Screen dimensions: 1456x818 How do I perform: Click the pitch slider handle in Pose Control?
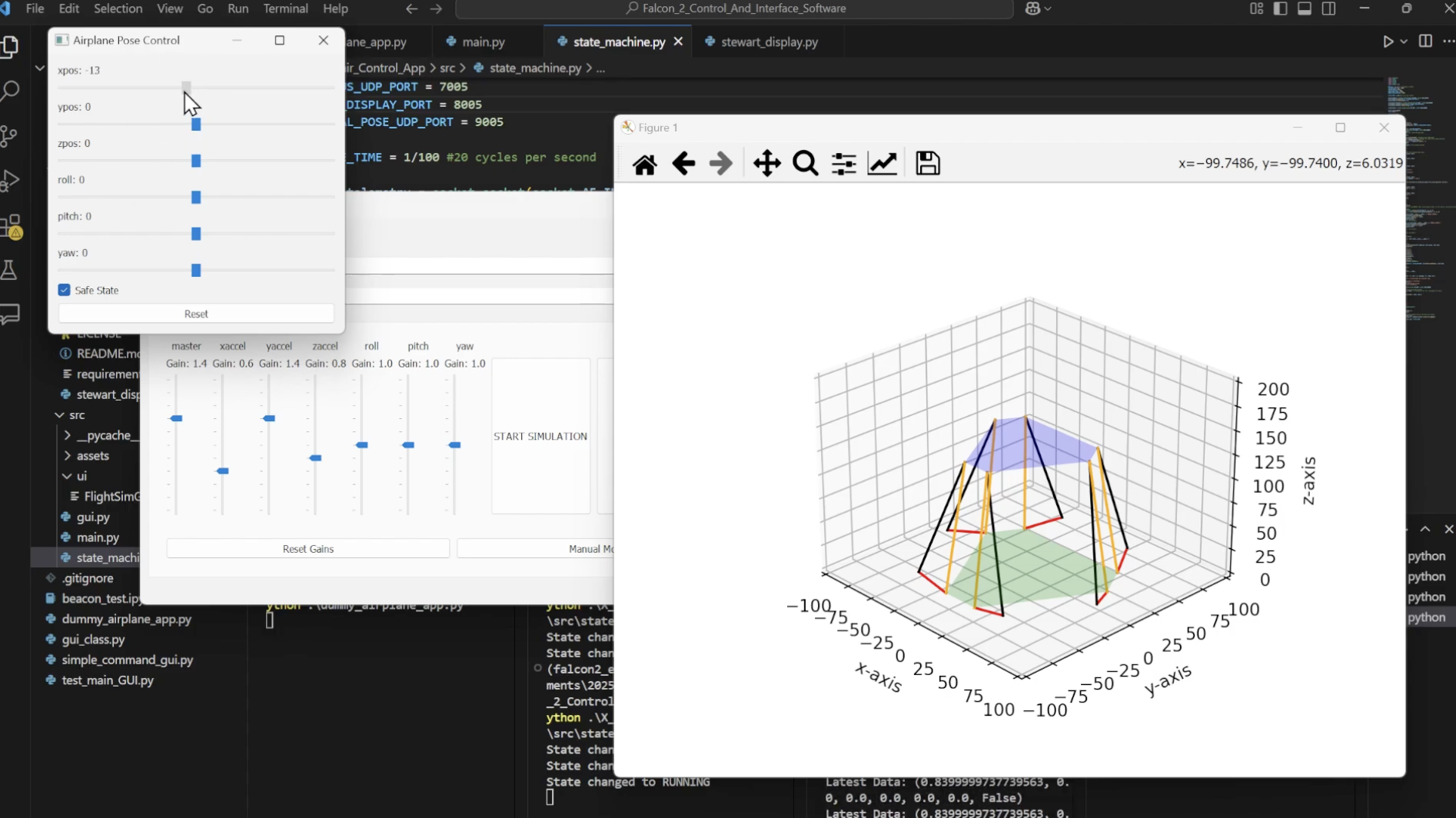pyautogui.click(x=196, y=234)
